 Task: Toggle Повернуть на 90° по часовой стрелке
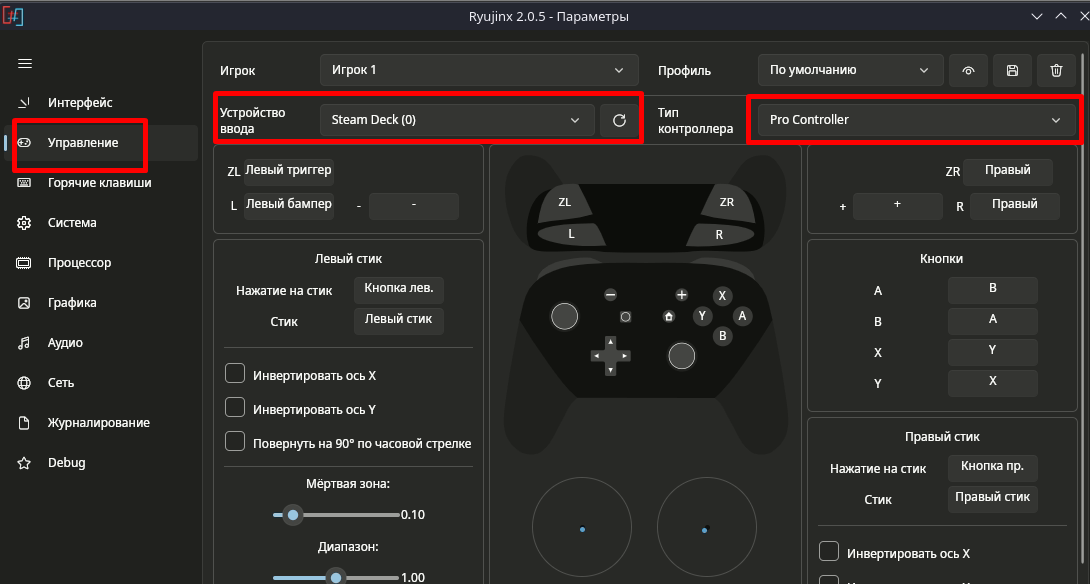point(235,442)
